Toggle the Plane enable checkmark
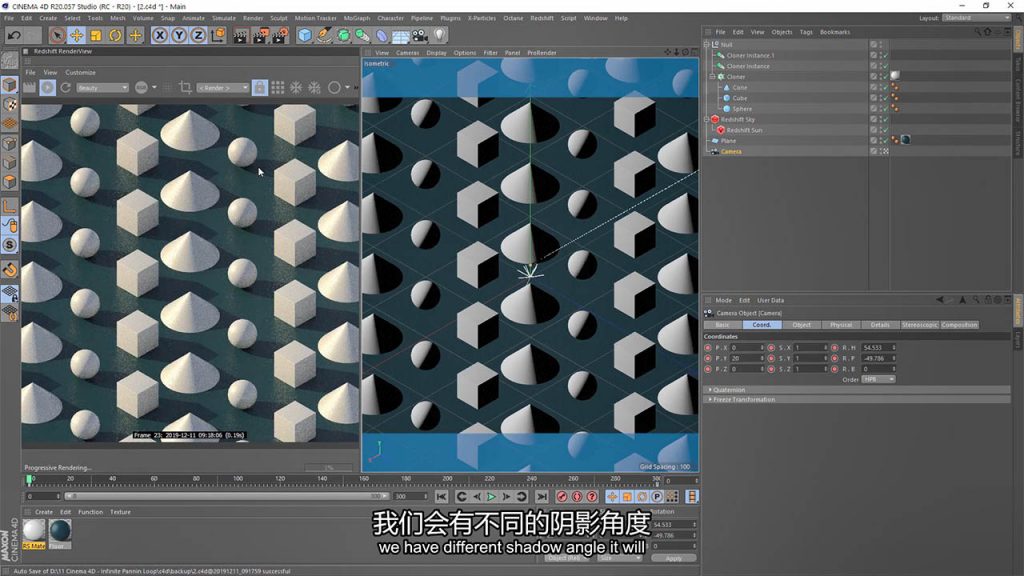1024x576 pixels. pos(885,141)
